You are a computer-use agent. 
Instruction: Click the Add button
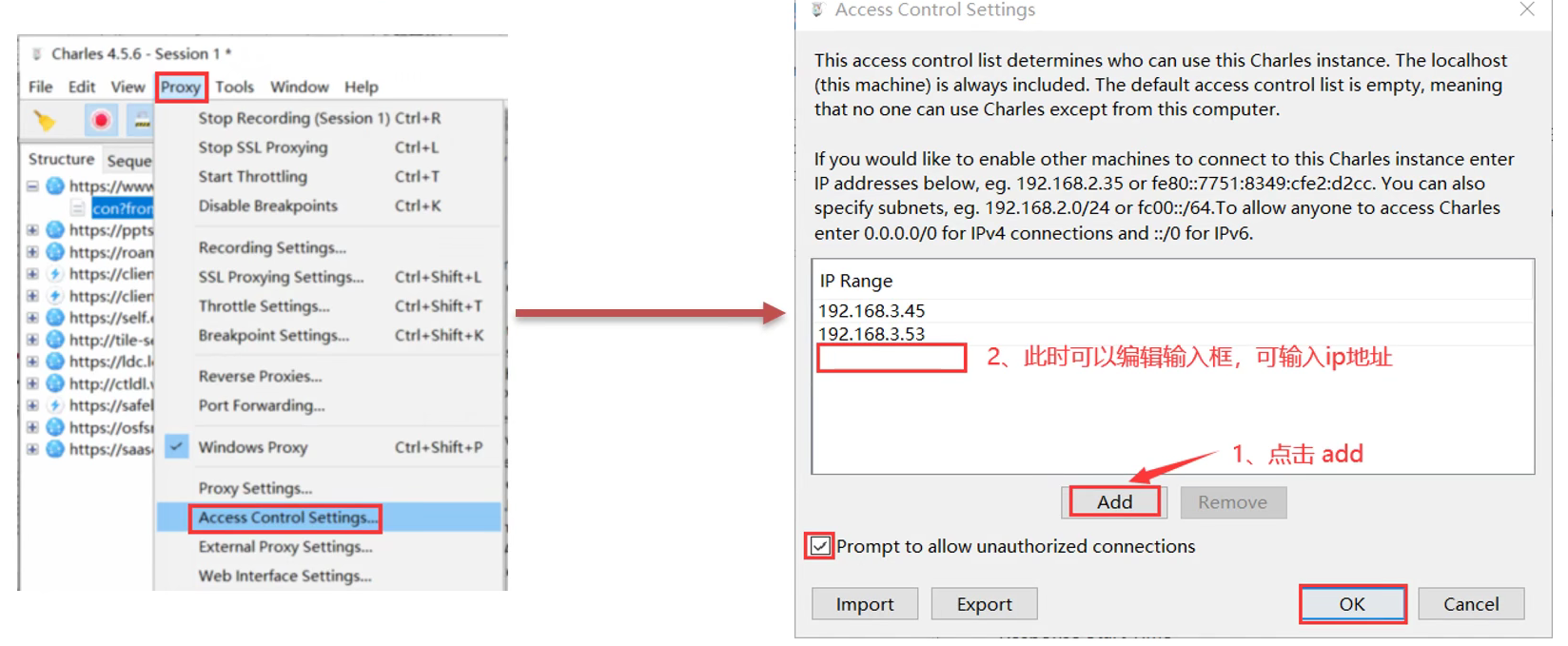(1114, 502)
